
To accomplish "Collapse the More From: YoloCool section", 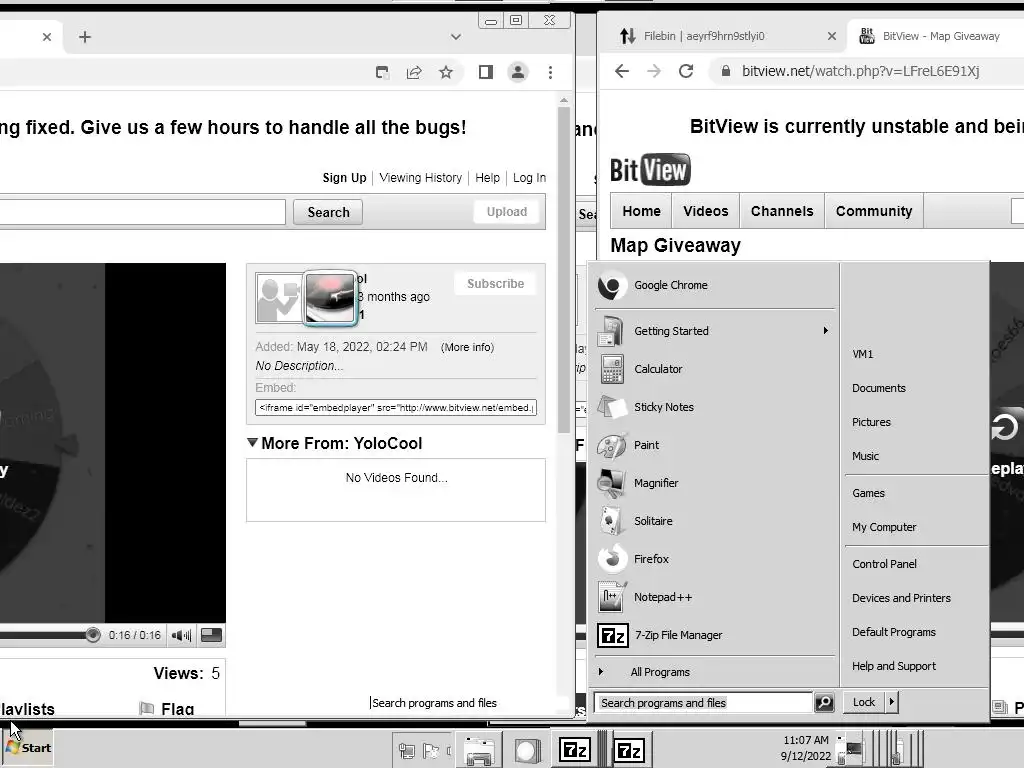I will [252, 443].
